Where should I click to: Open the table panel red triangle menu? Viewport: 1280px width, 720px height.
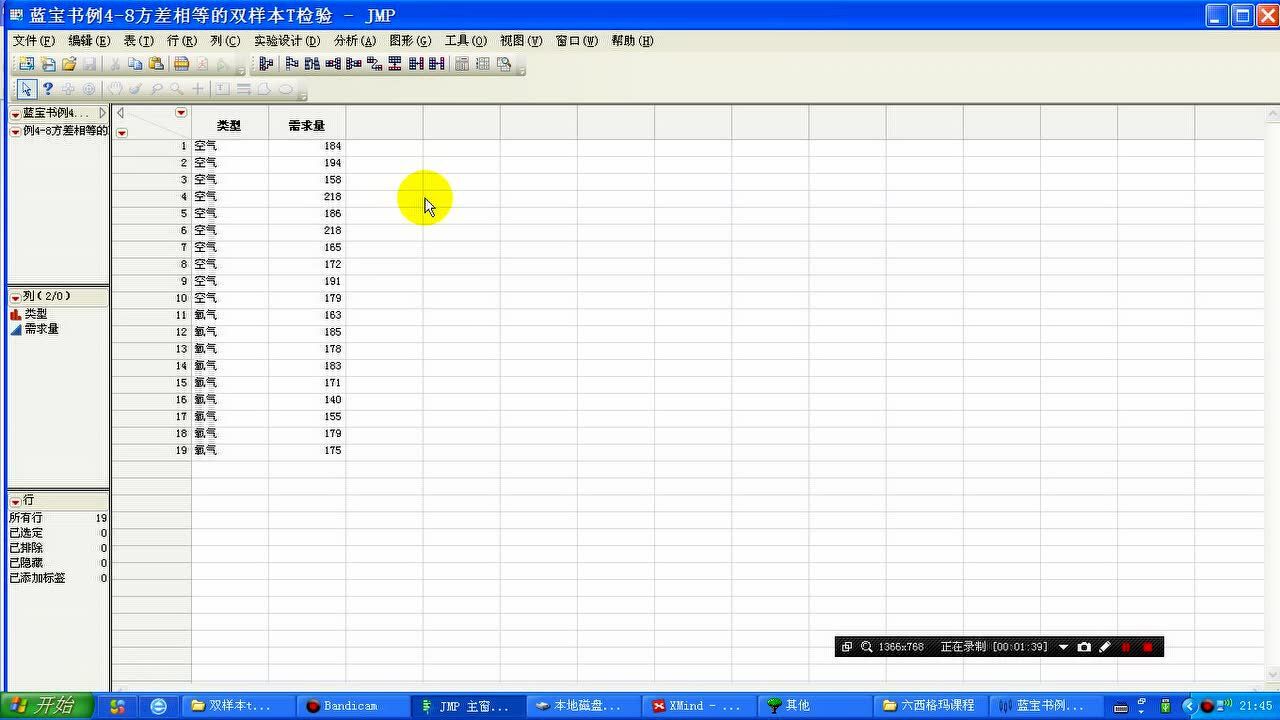(14, 113)
